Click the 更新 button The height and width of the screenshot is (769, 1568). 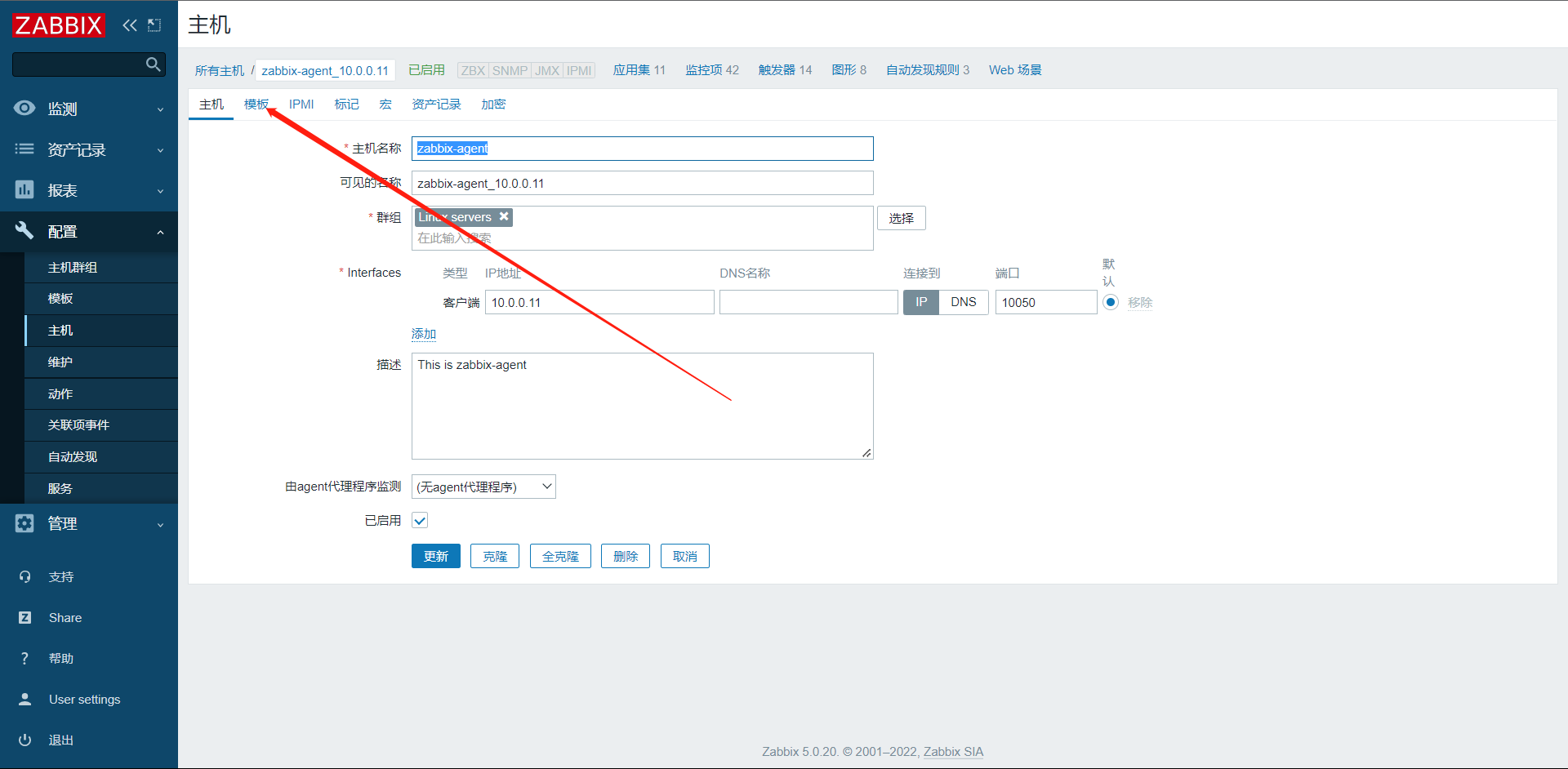pyautogui.click(x=436, y=556)
